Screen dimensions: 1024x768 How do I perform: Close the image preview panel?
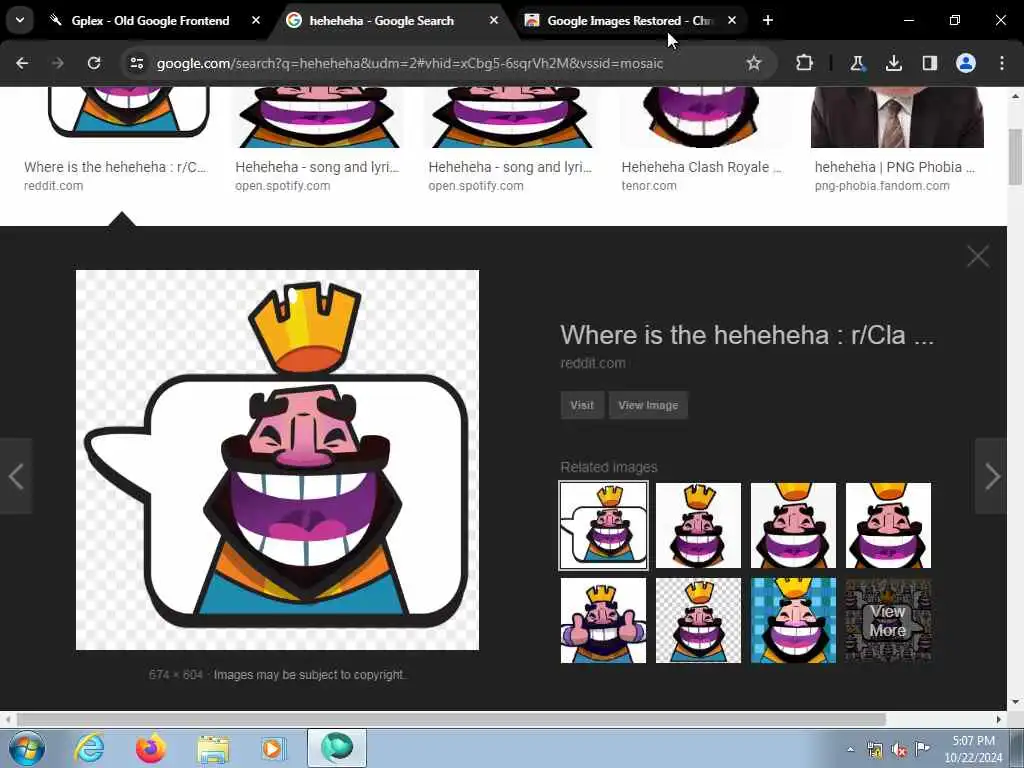coord(978,257)
